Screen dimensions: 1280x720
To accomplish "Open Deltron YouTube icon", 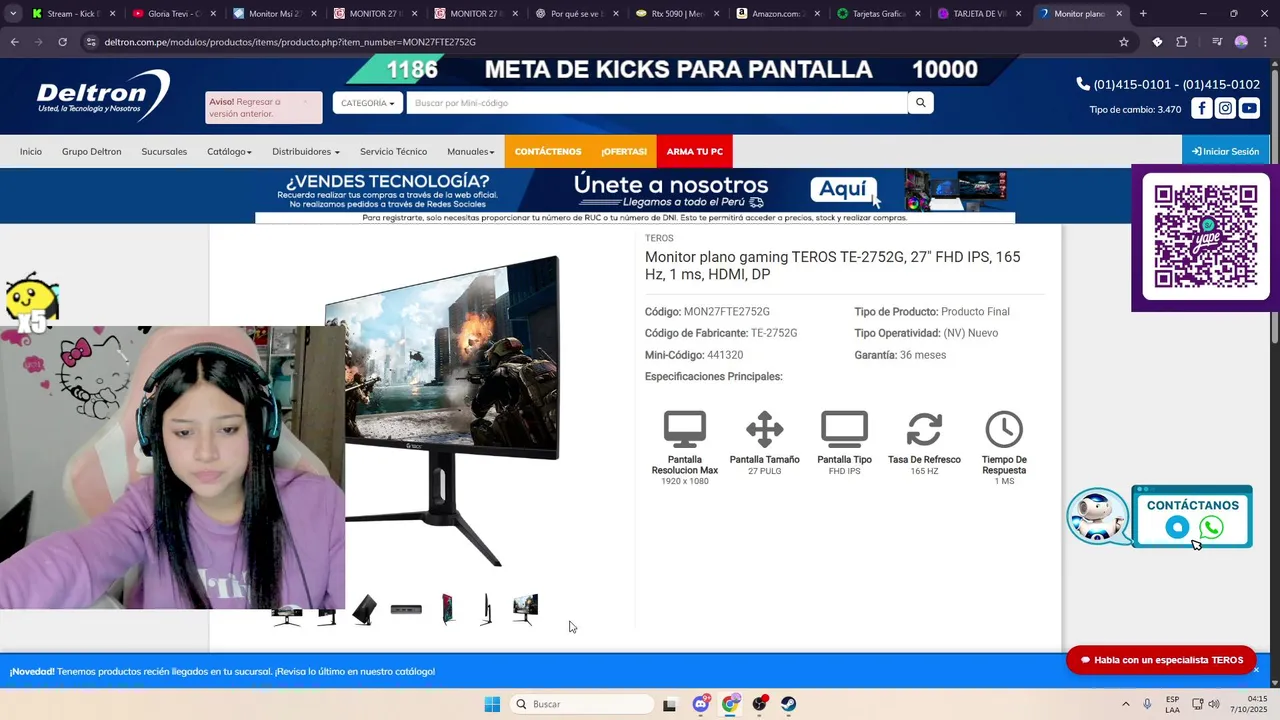I will coord(1249,108).
